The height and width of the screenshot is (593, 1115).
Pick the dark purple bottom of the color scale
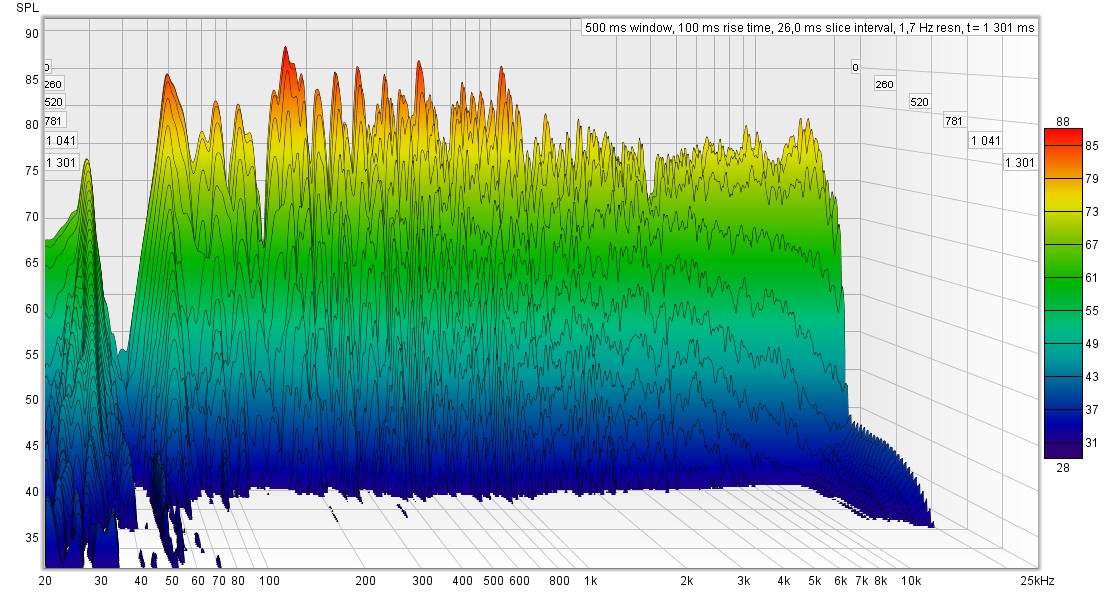pos(1063,451)
